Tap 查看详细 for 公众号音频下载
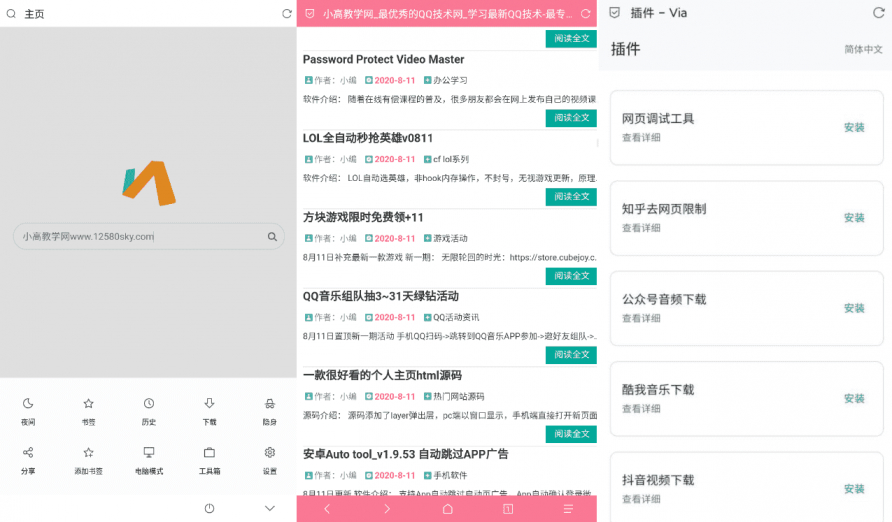Viewport: 892px width, 522px height. tap(641, 318)
